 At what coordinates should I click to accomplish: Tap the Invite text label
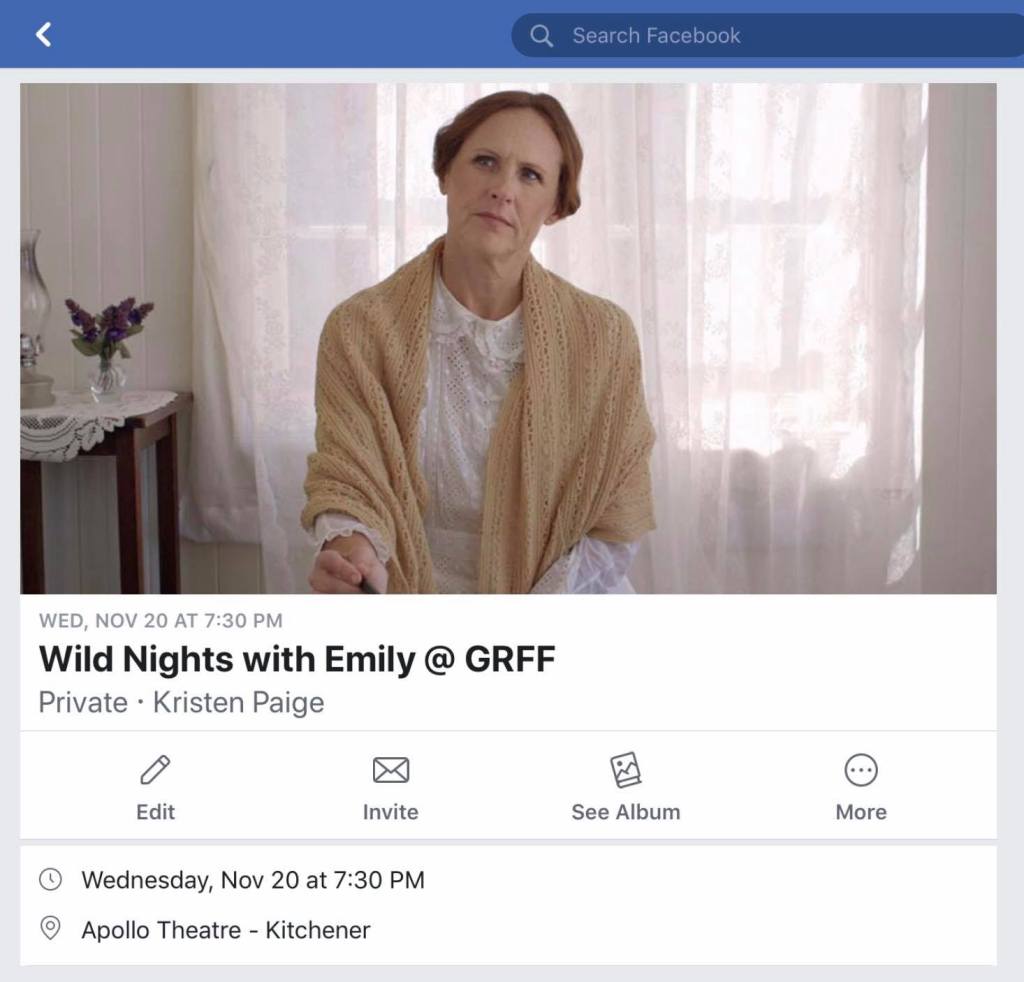[390, 812]
